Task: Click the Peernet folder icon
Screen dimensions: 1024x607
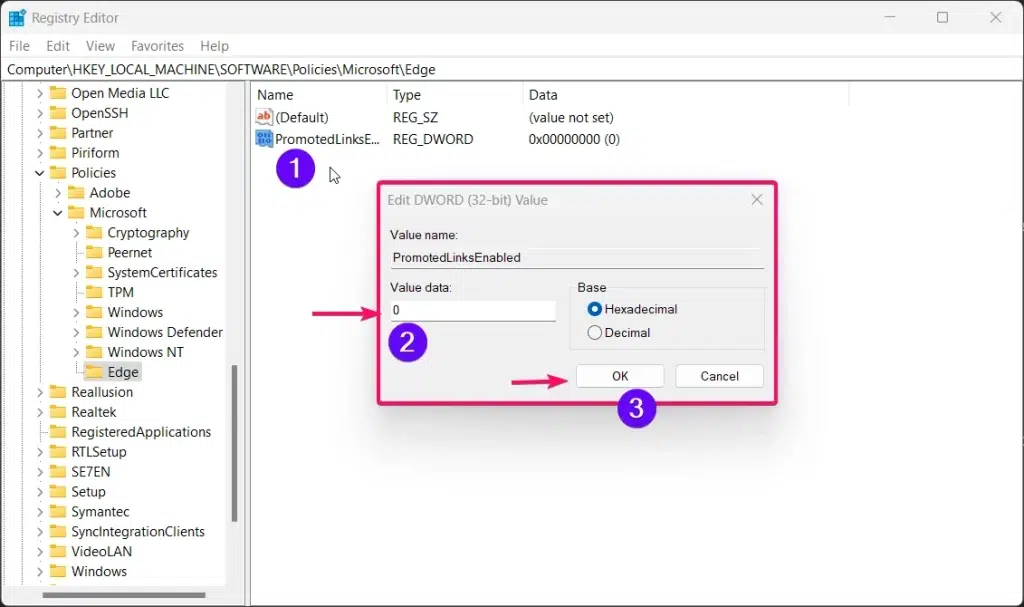Action: 94,252
